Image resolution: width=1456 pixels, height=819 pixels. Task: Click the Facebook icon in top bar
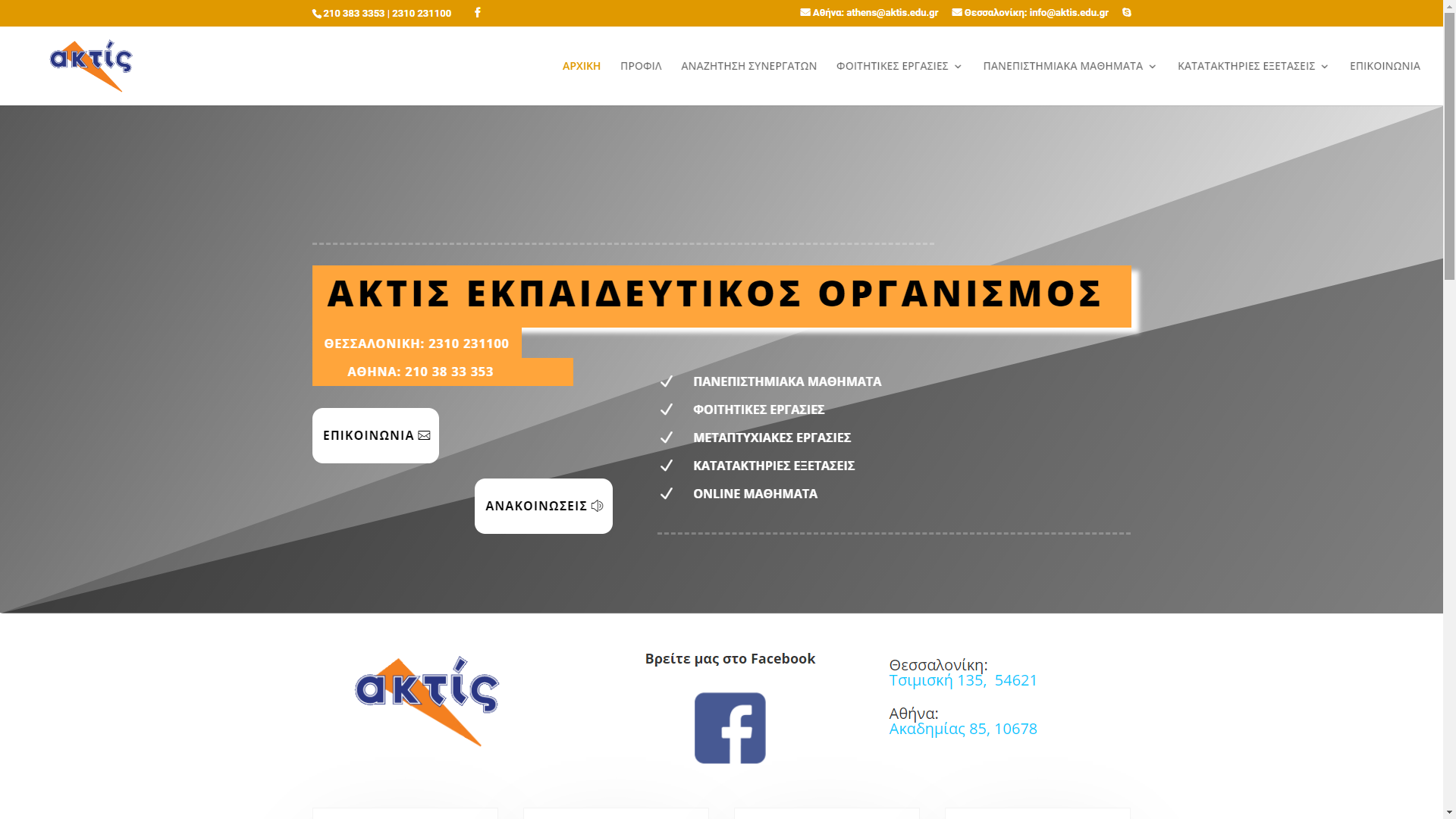[477, 12]
